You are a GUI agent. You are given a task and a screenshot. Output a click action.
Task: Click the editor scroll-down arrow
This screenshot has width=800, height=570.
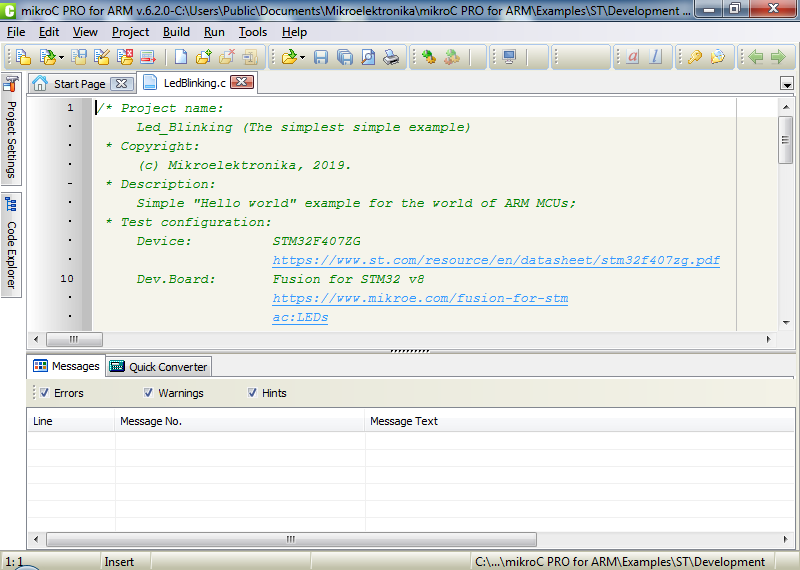(x=786, y=323)
